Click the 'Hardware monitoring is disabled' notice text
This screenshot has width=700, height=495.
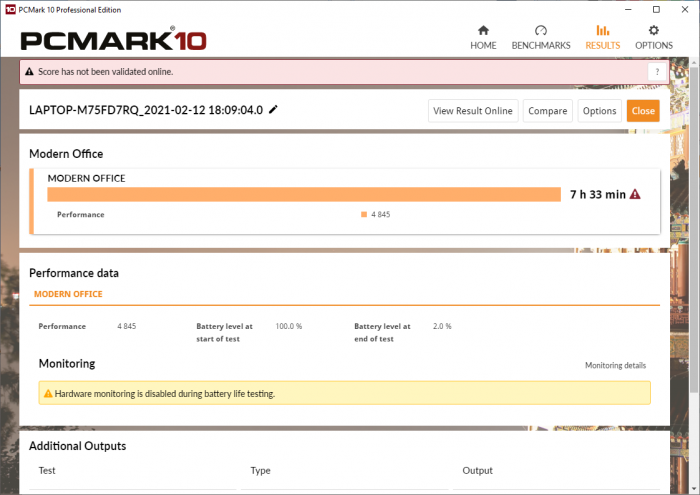tap(165, 394)
